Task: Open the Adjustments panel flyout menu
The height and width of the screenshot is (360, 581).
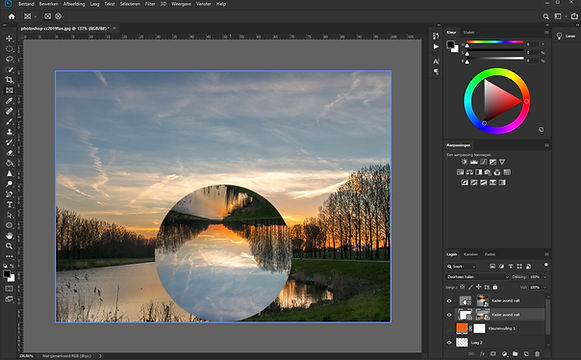Action: tap(547, 145)
